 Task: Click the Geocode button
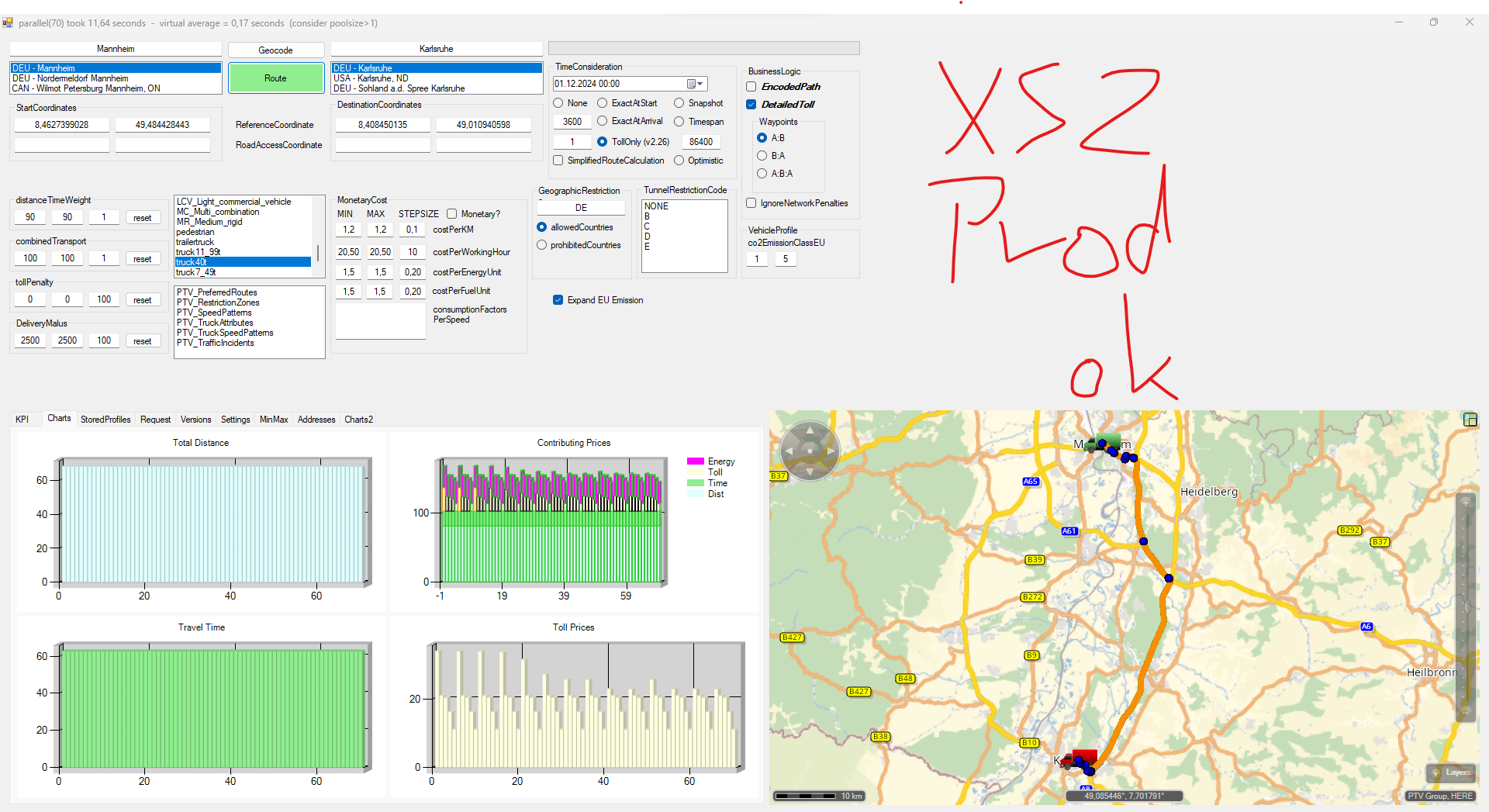coord(275,50)
